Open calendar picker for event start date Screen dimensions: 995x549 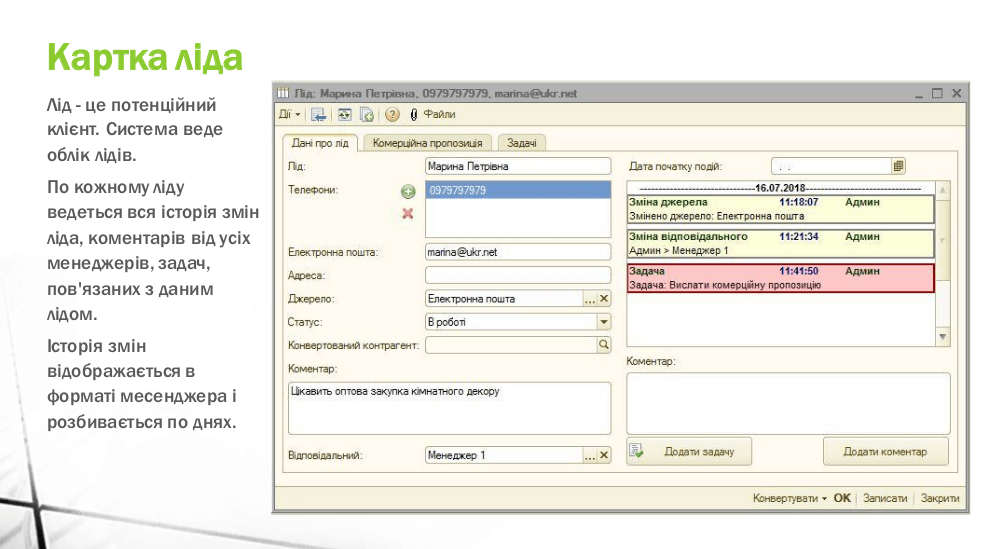tap(898, 166)
